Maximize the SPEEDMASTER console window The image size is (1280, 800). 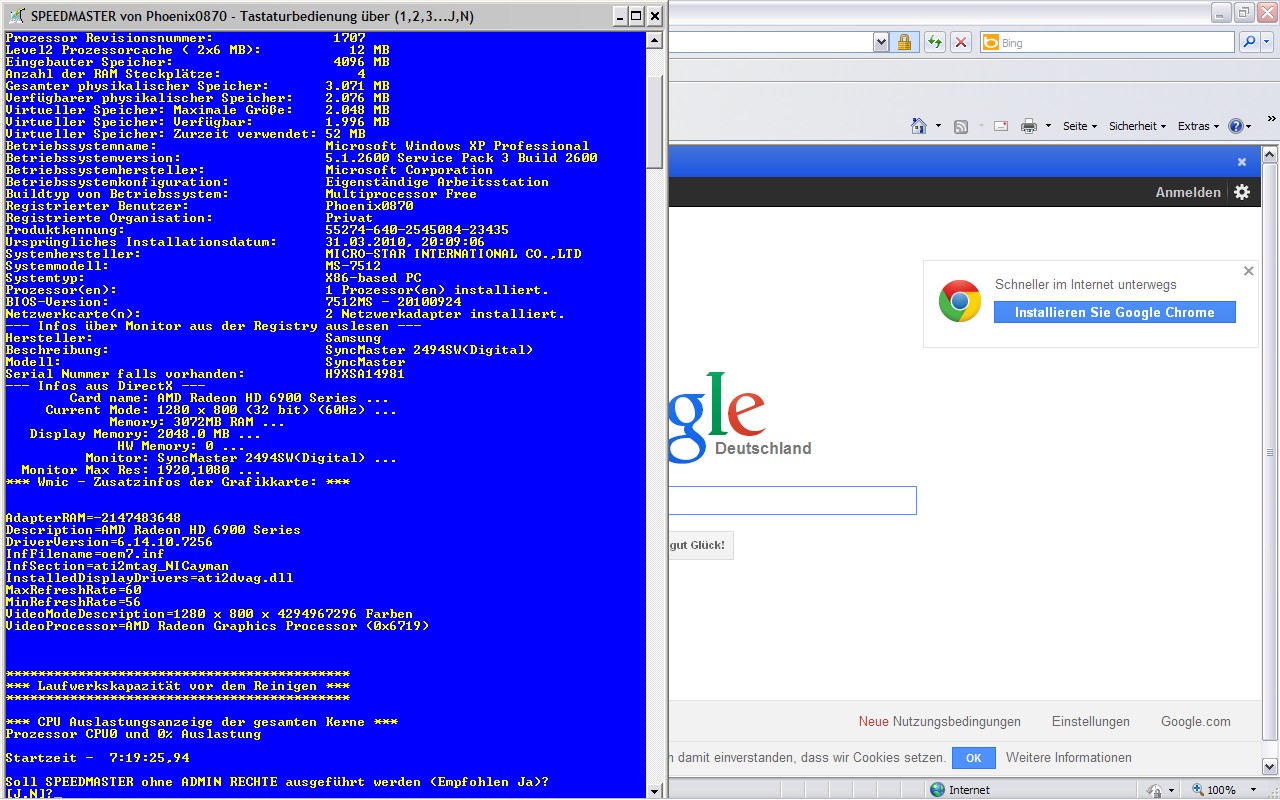coord(636,15)
